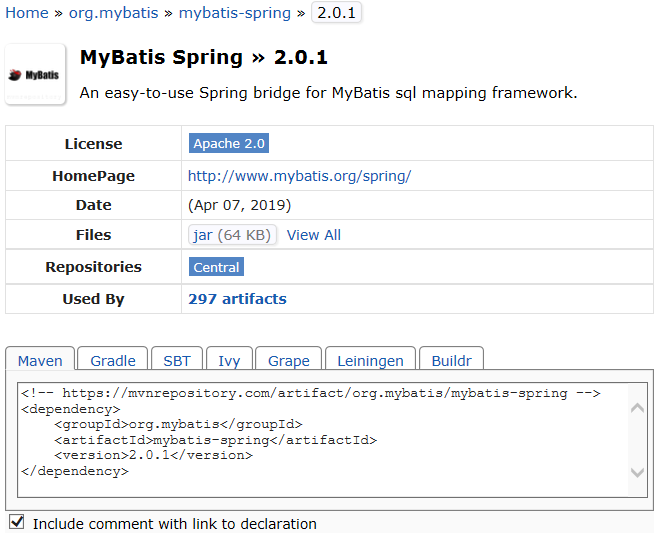Switch to the Ivy tab

(229, 360)
